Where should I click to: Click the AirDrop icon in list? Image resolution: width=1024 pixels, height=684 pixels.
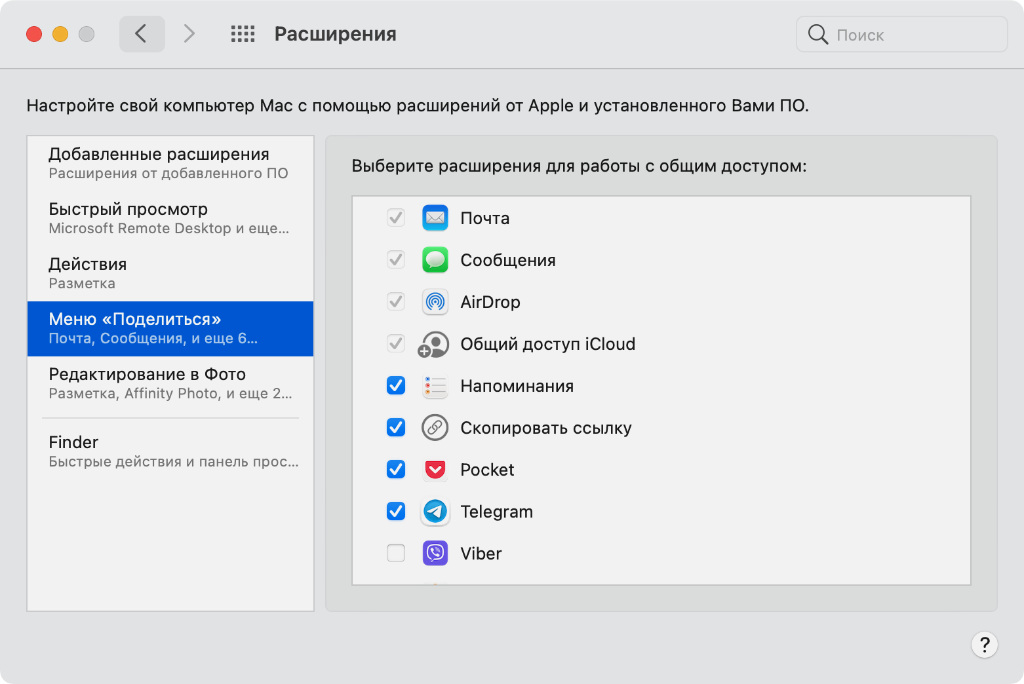435,302
